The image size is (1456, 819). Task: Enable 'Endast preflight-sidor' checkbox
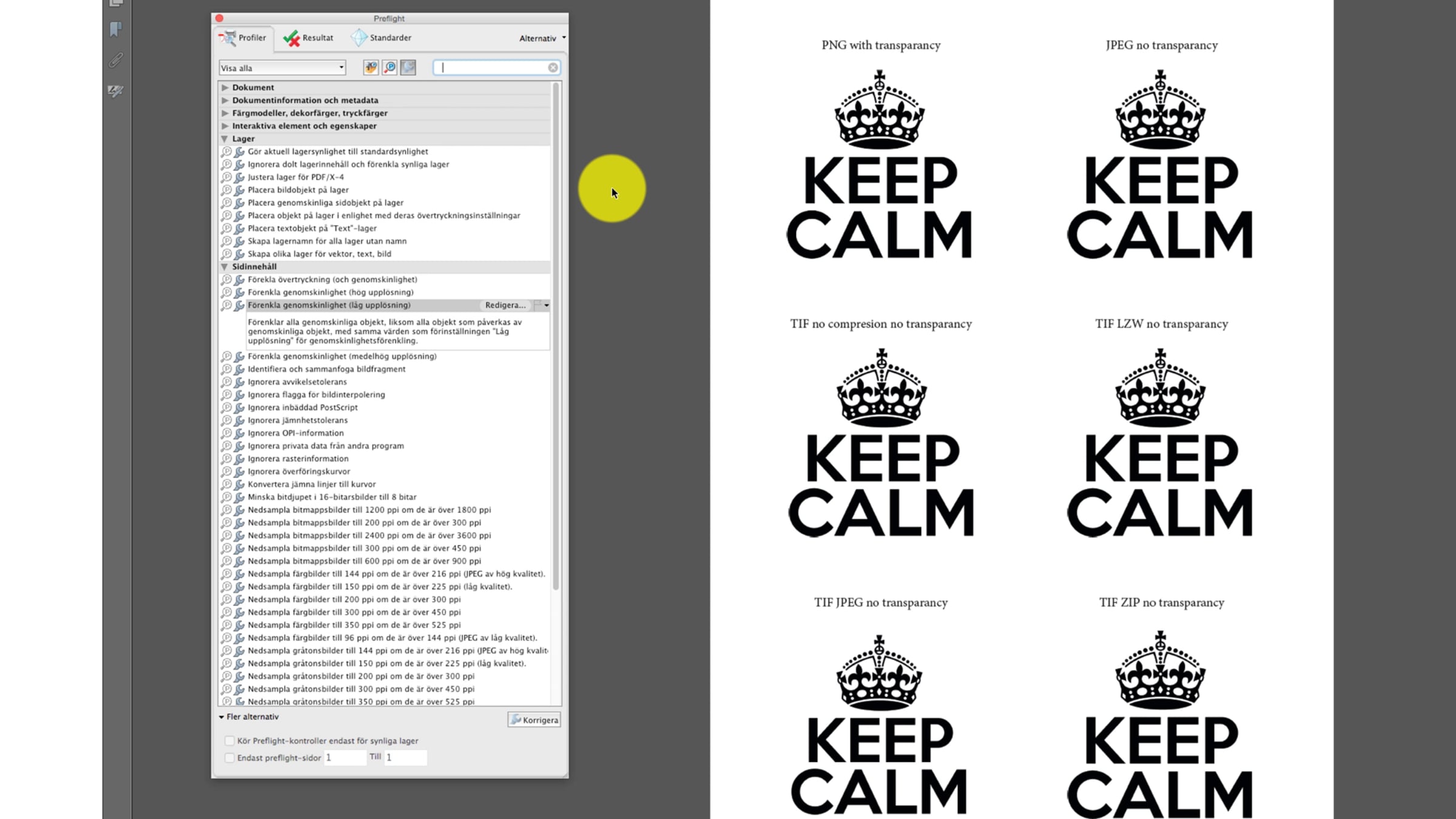click(229, 758)
